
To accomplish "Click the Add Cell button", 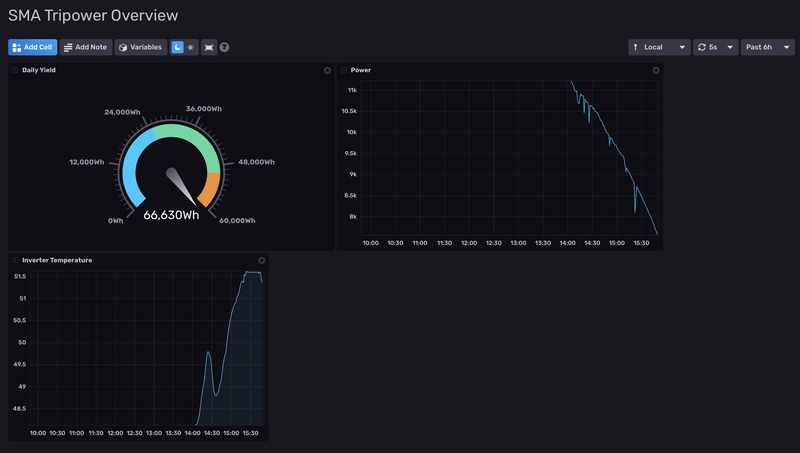I will pos(33,47).
